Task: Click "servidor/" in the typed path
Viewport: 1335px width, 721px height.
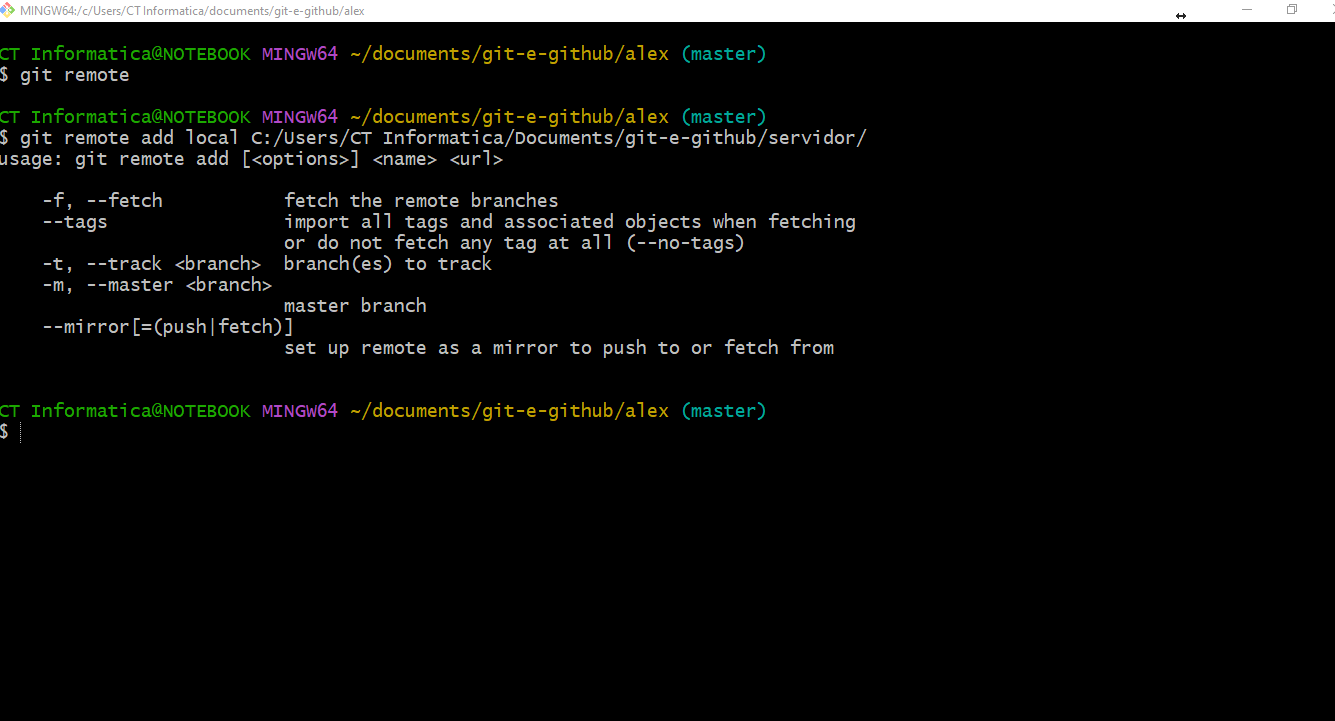Action: 817,138
